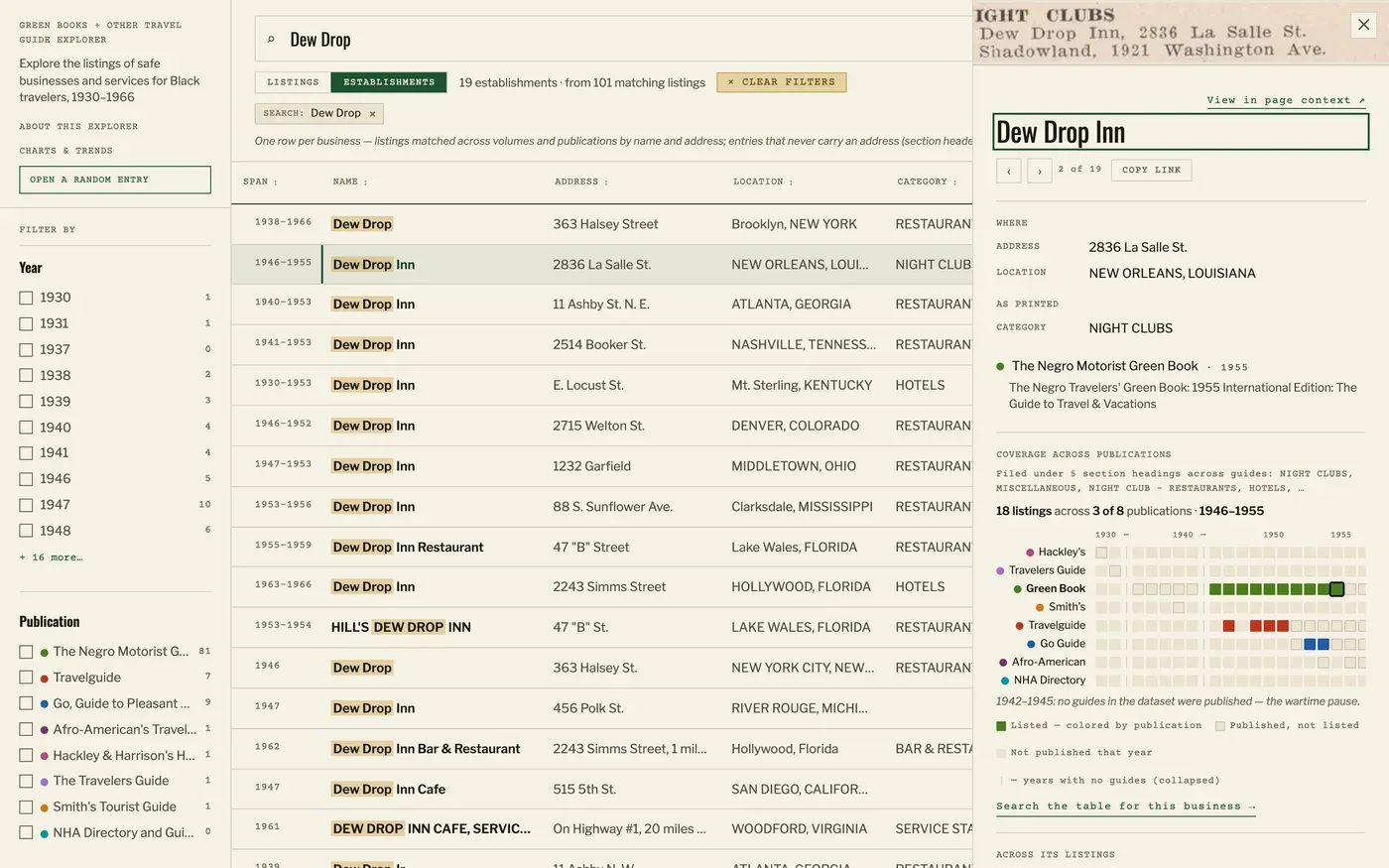Expand the 16 more years list

tap(51, 558)
